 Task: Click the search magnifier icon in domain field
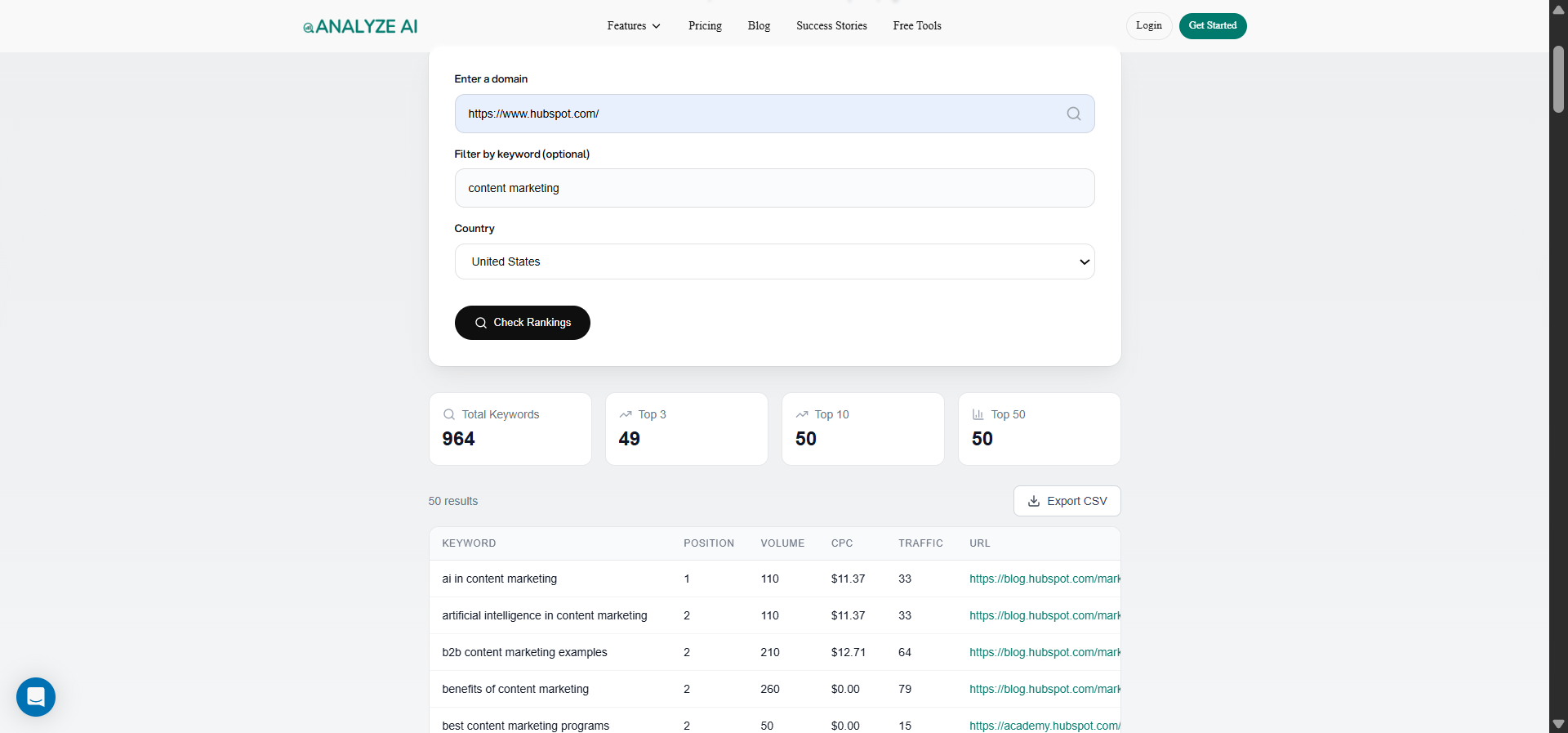(x=1073, y=114)
